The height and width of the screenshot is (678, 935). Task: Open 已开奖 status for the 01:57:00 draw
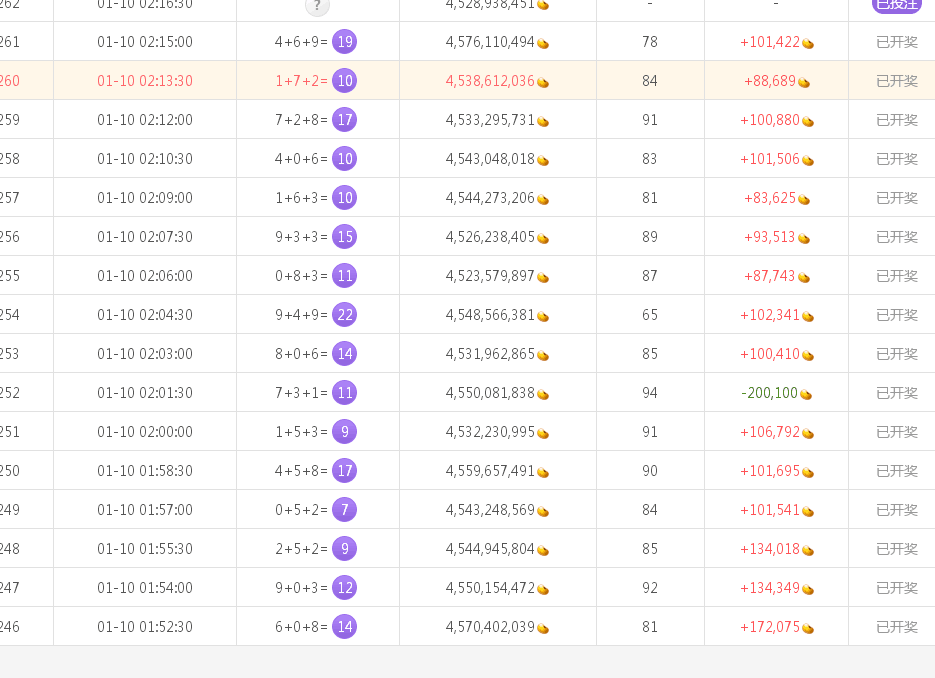coord(897,510)
